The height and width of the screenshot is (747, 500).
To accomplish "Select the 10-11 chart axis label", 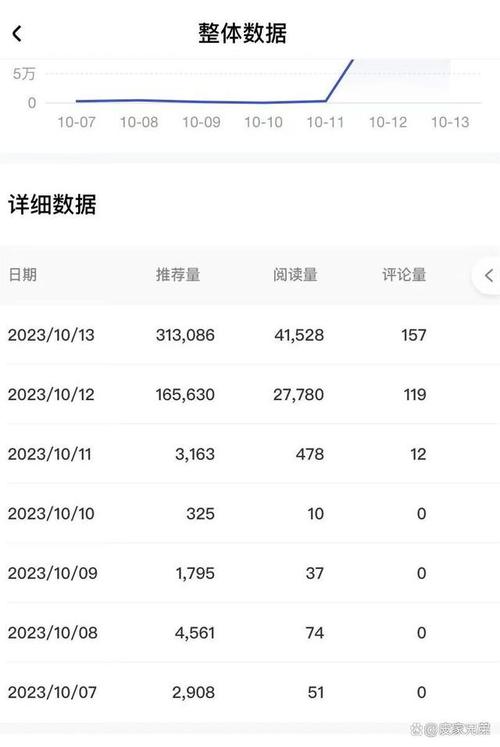I will coord(325,122).
